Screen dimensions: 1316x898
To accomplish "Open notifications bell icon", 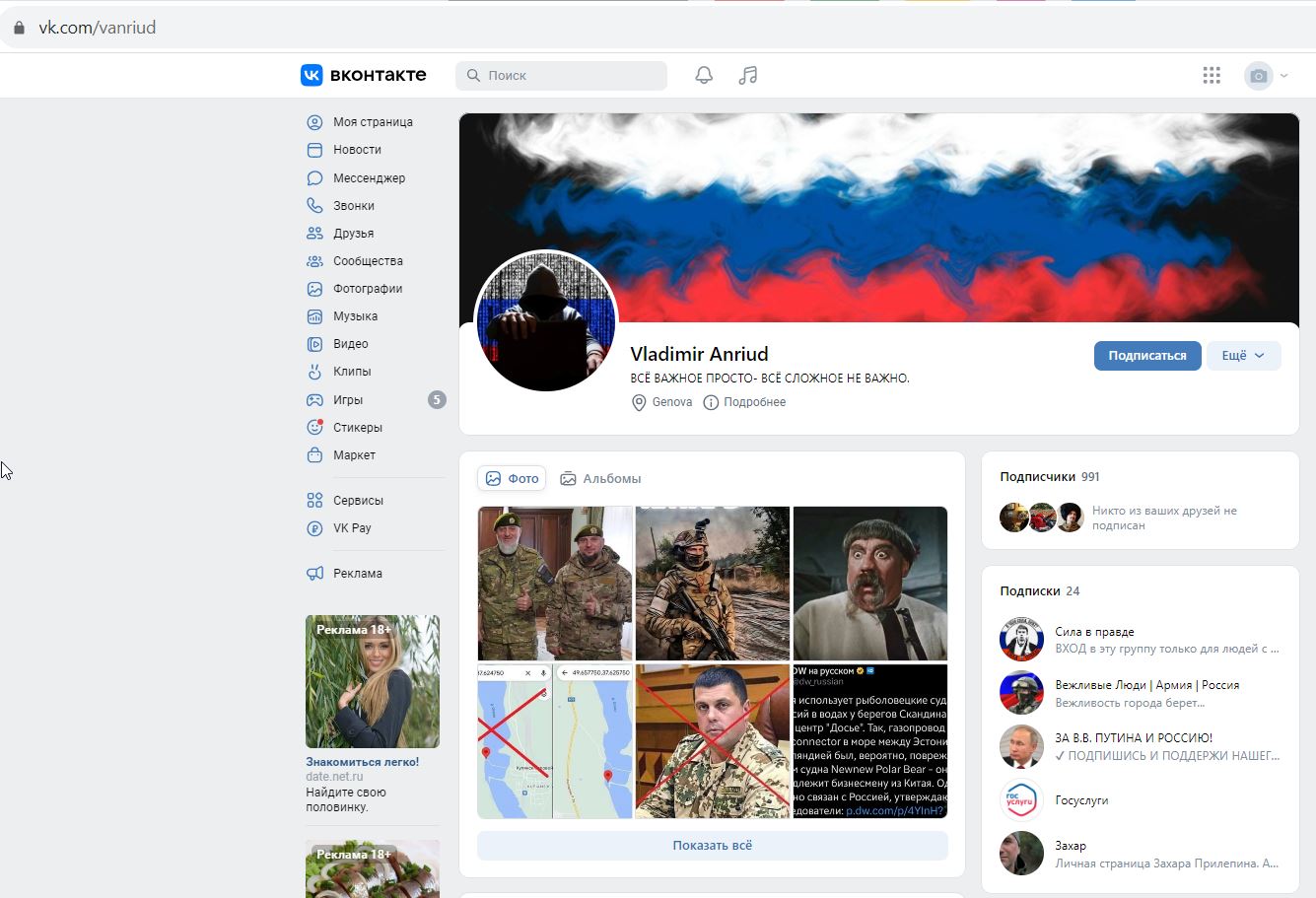I will point(704,75).
